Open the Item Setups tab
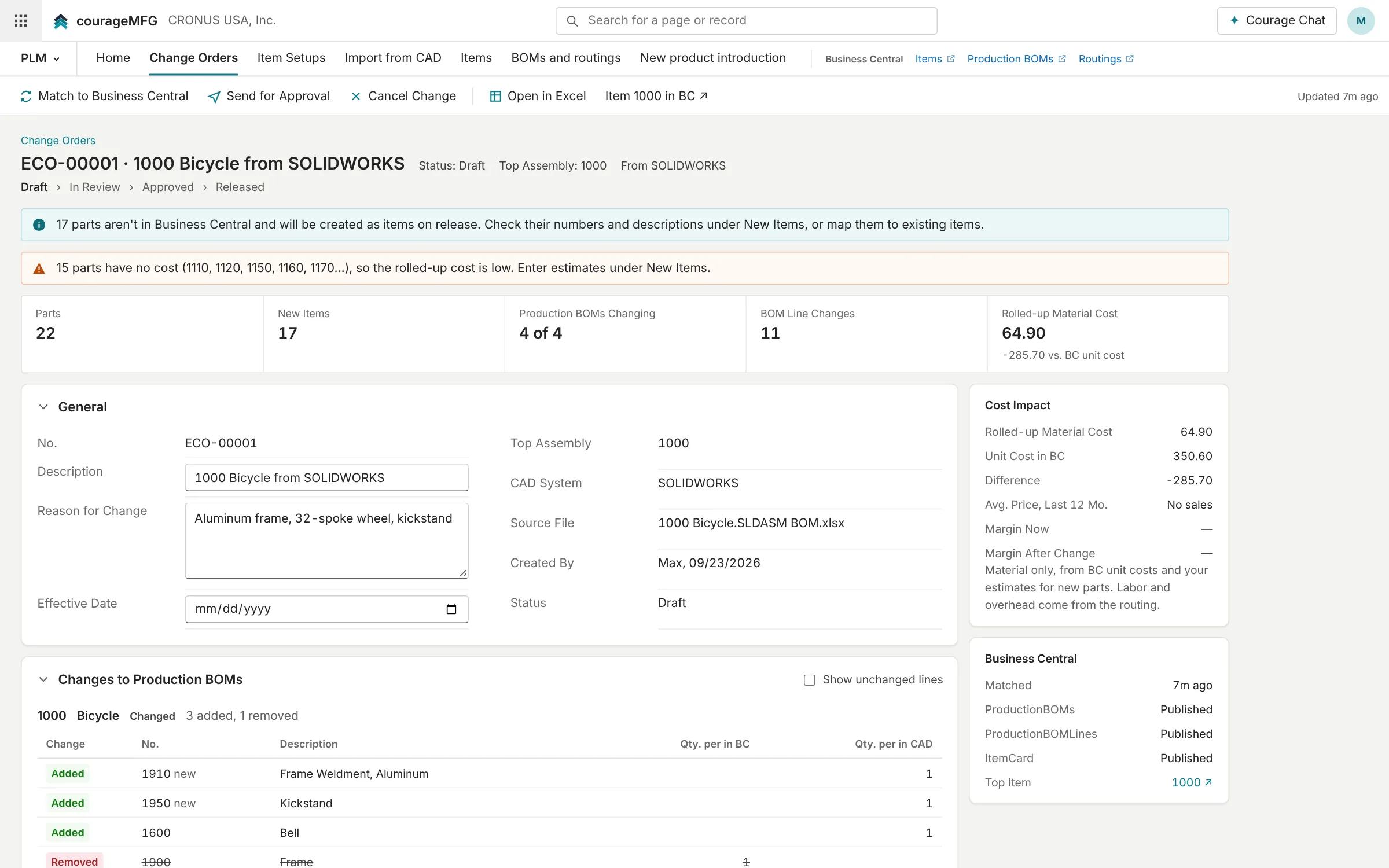This screenshot has width=1389, height=868. point(291,58)
